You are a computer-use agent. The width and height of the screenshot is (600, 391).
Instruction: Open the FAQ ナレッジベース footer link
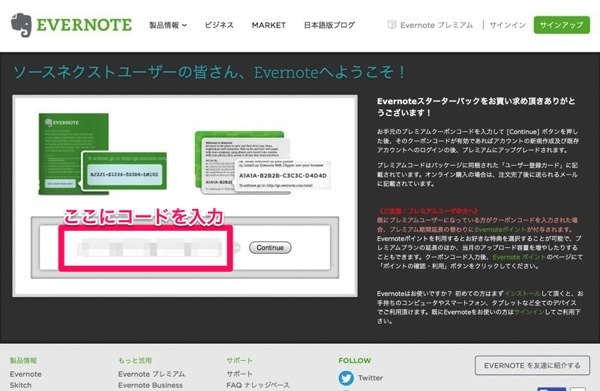(258, 385)
